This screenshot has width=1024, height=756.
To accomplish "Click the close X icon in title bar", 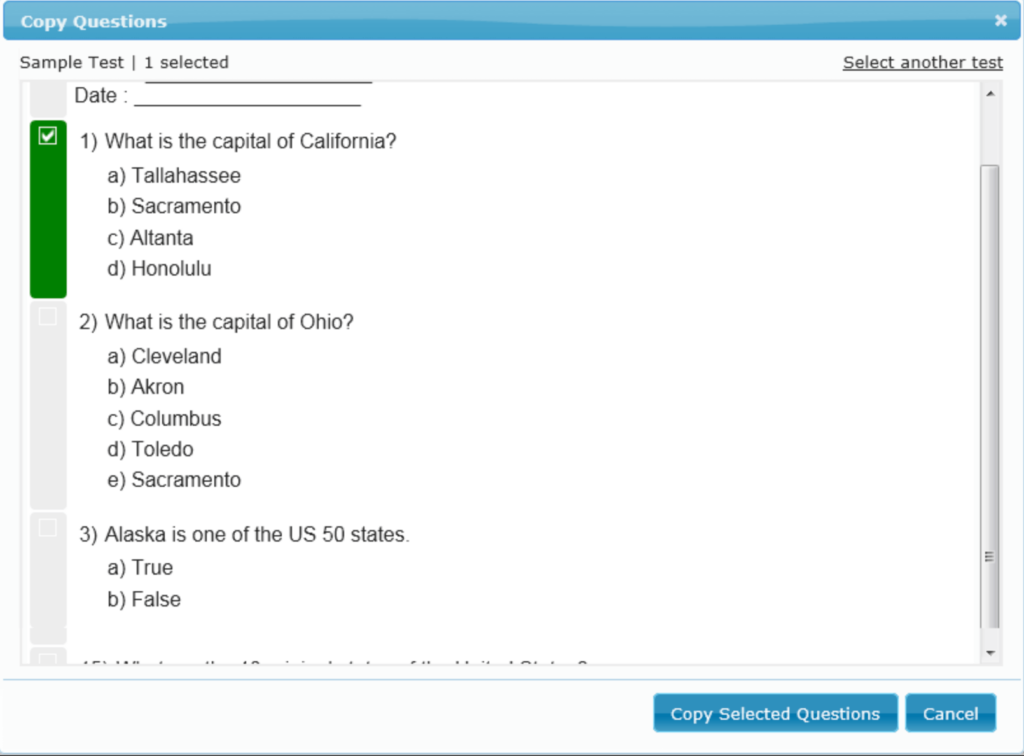I will tap(999, 20).
